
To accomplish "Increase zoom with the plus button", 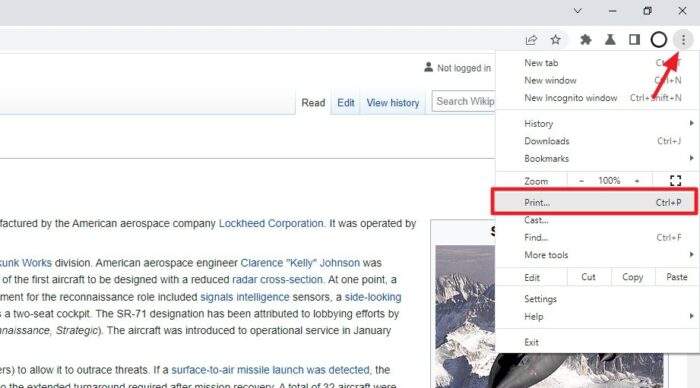I will (x=637, y=181).
